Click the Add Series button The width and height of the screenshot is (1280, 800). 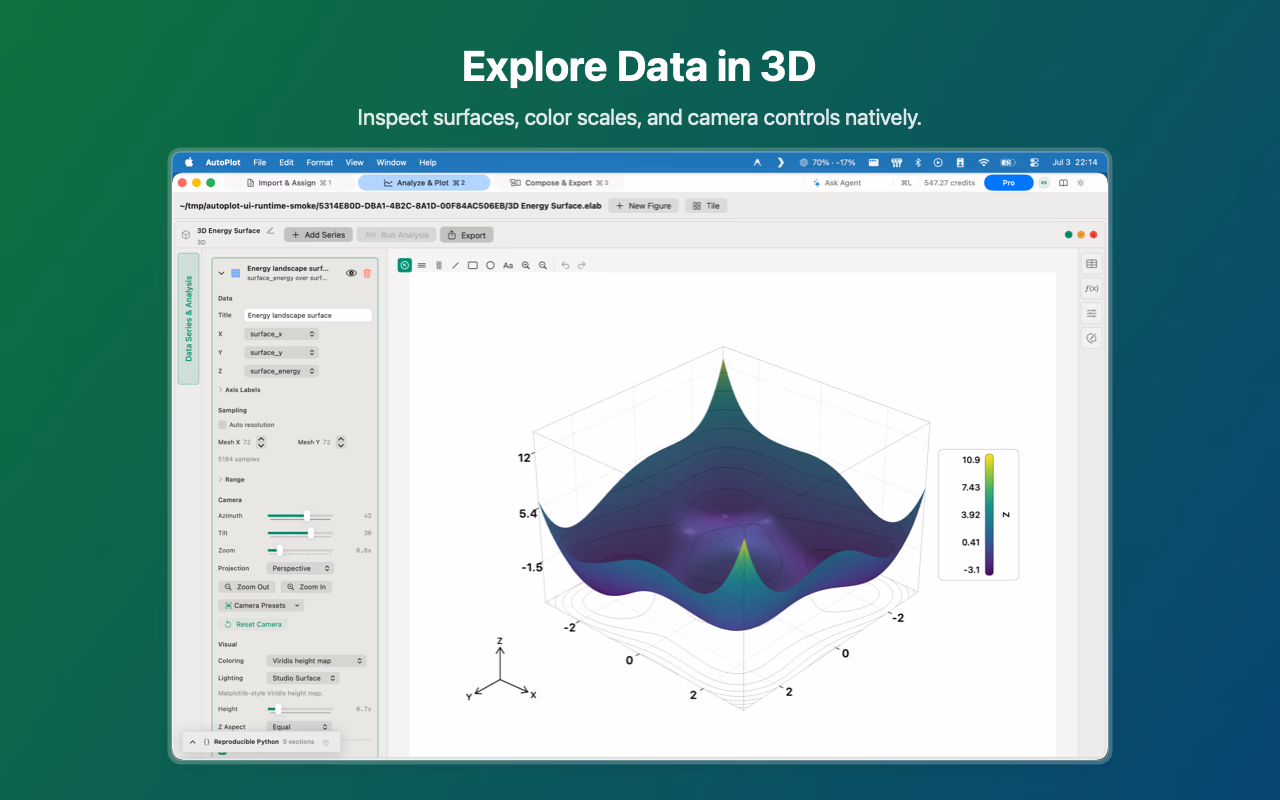[x=318, y=235]
